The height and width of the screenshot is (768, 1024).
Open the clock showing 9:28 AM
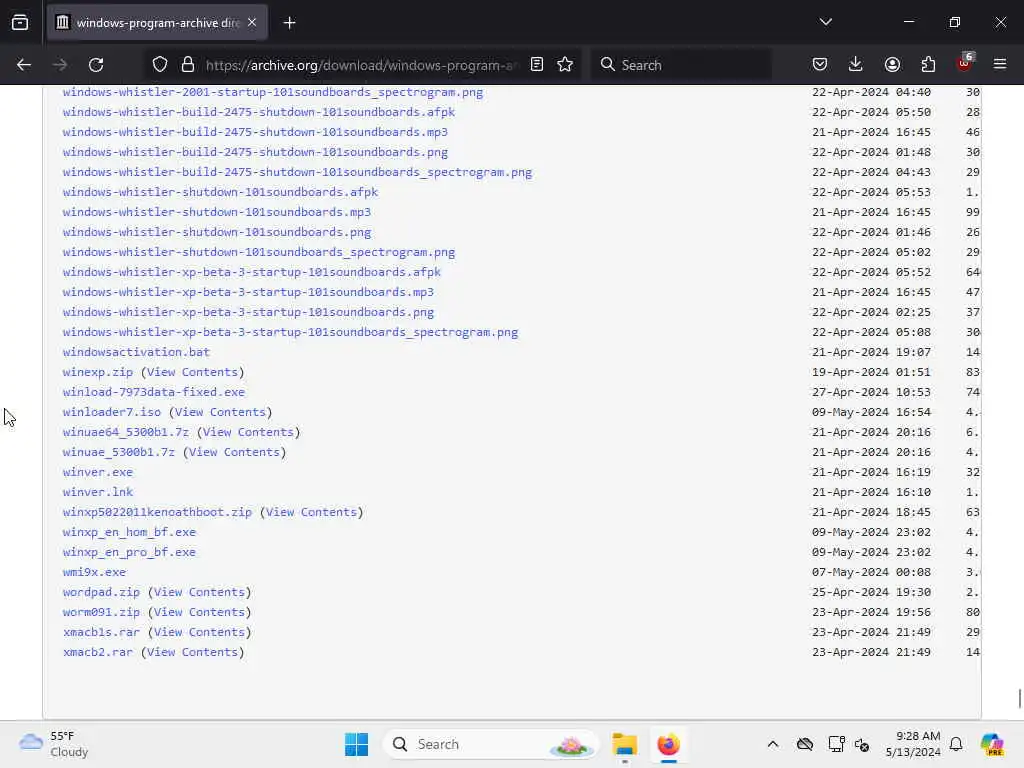(913, 744)
